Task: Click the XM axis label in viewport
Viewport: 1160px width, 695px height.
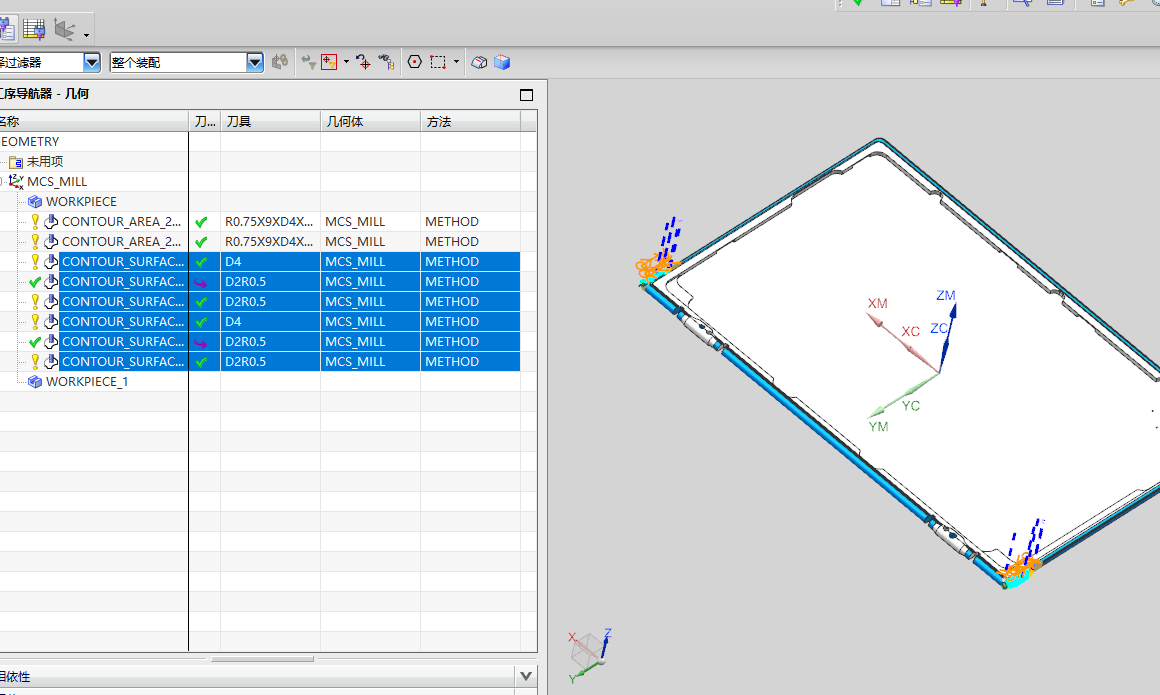Action: pyautogui.click(x=877, y=303)
